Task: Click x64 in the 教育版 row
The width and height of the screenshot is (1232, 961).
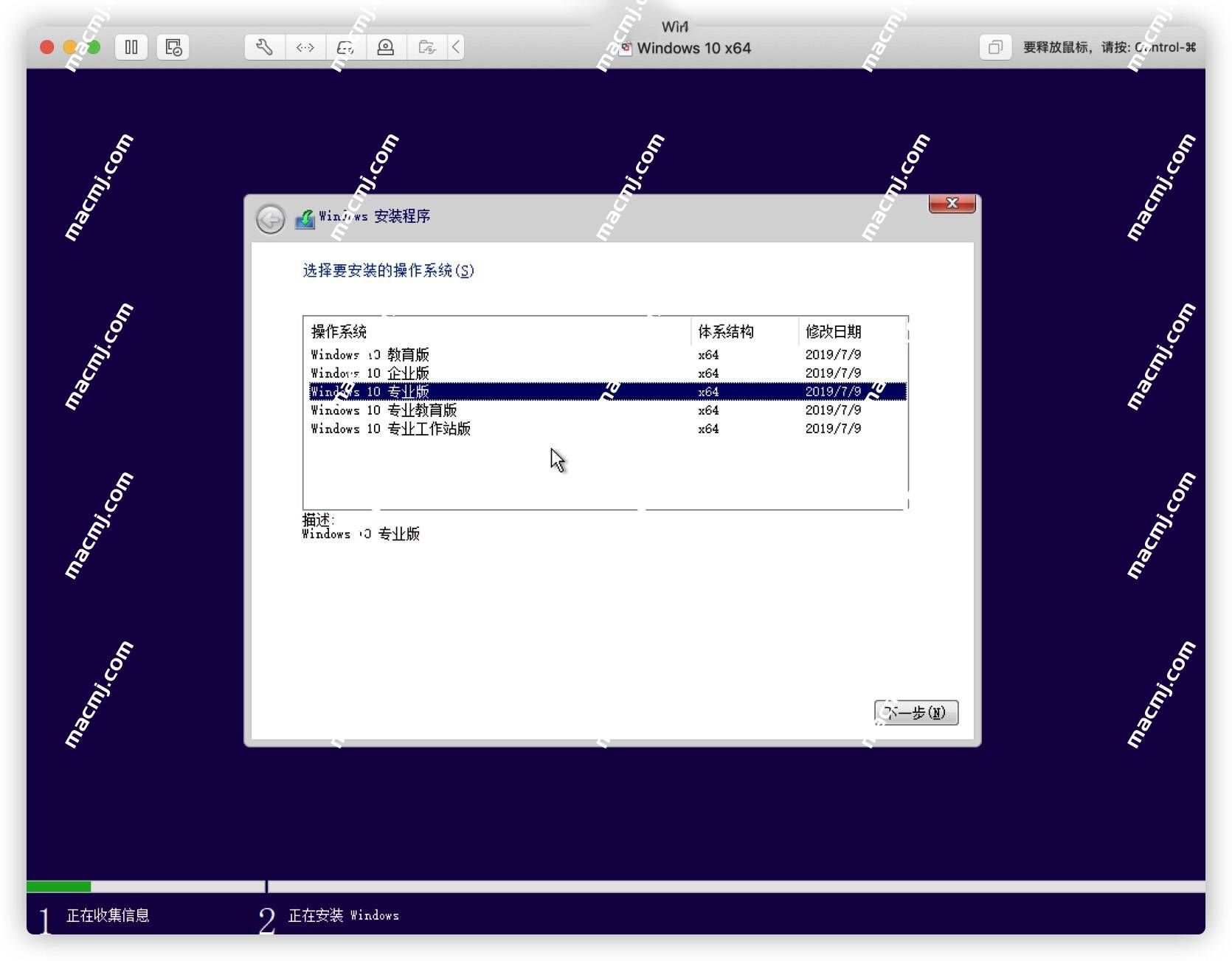Action: tap(708, 354)
